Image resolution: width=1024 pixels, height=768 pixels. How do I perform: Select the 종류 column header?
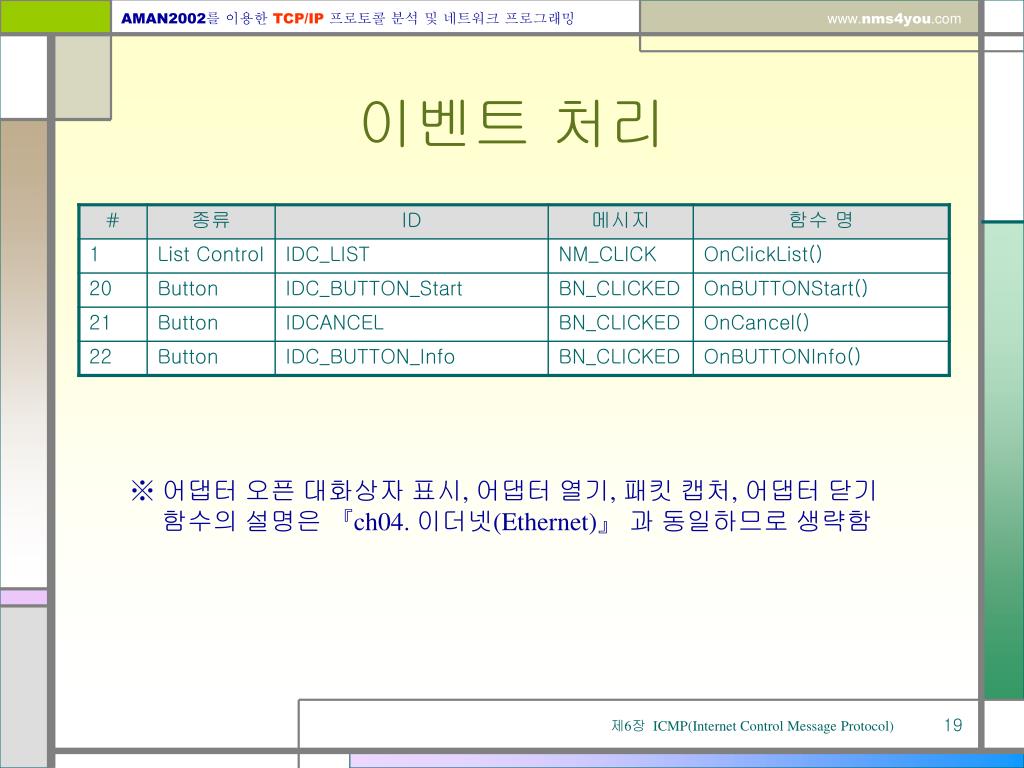(211, 221)
